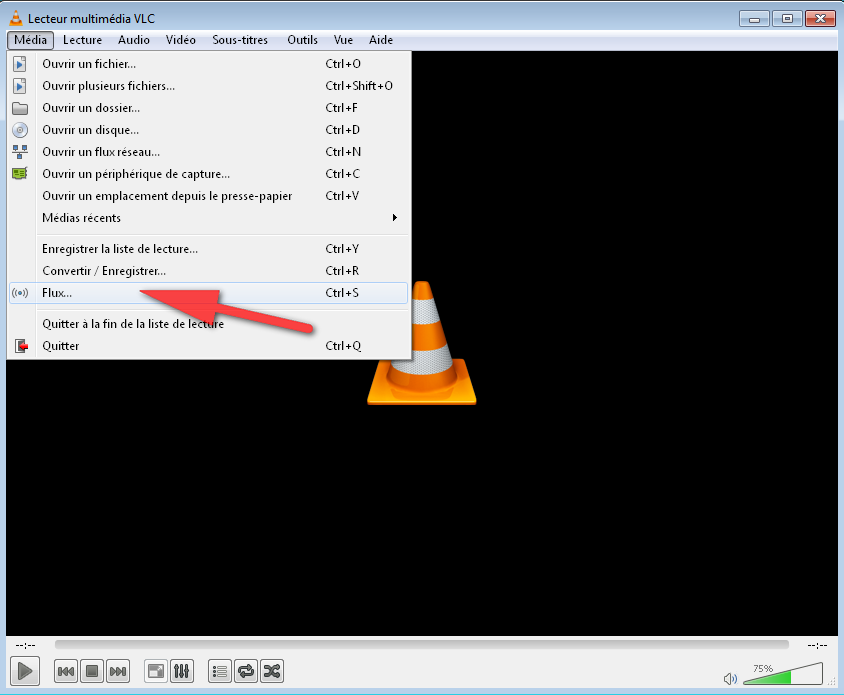Click the stop playback button

tap(92, 671)
